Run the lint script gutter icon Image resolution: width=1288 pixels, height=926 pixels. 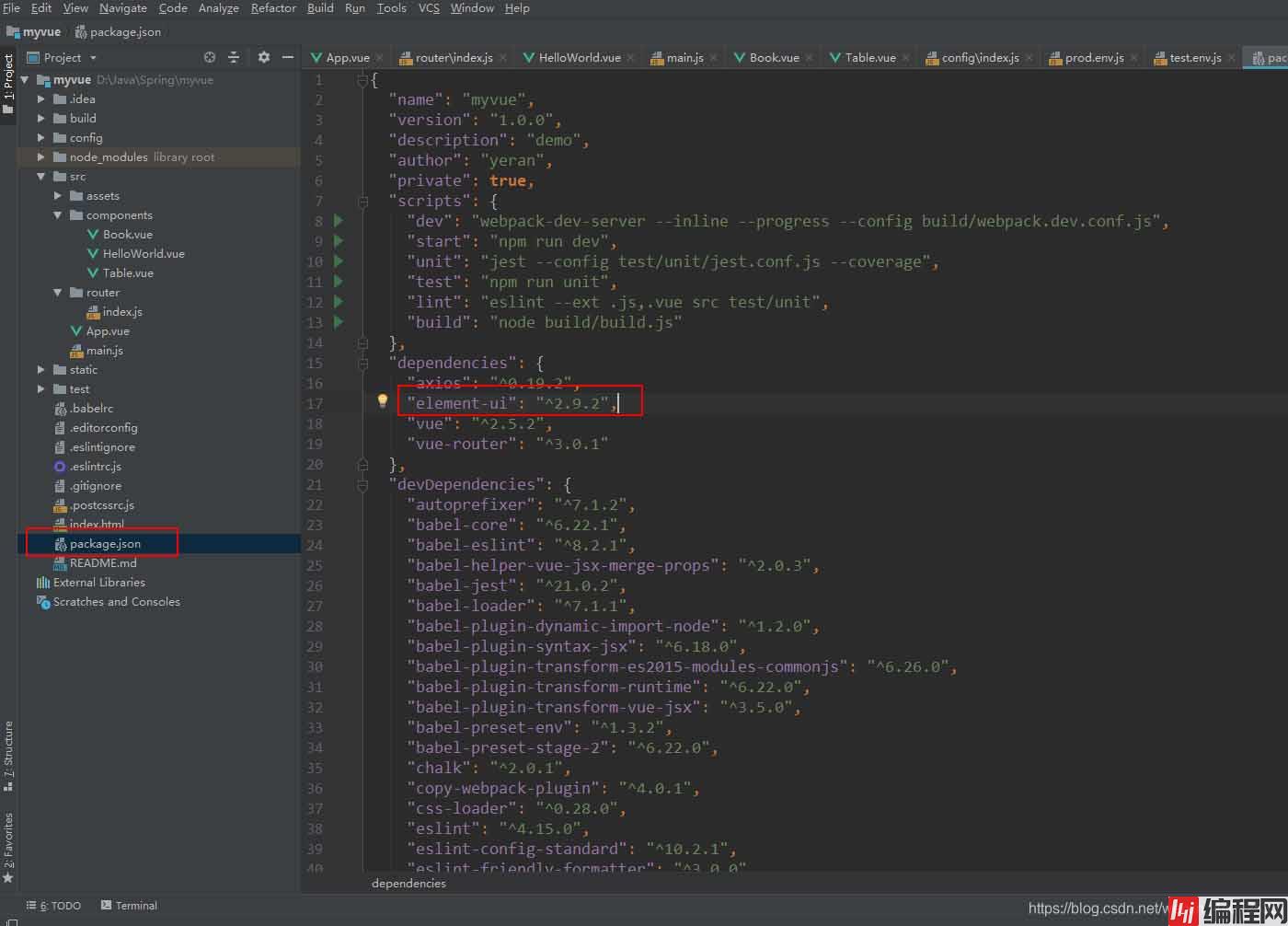(339, 302)
